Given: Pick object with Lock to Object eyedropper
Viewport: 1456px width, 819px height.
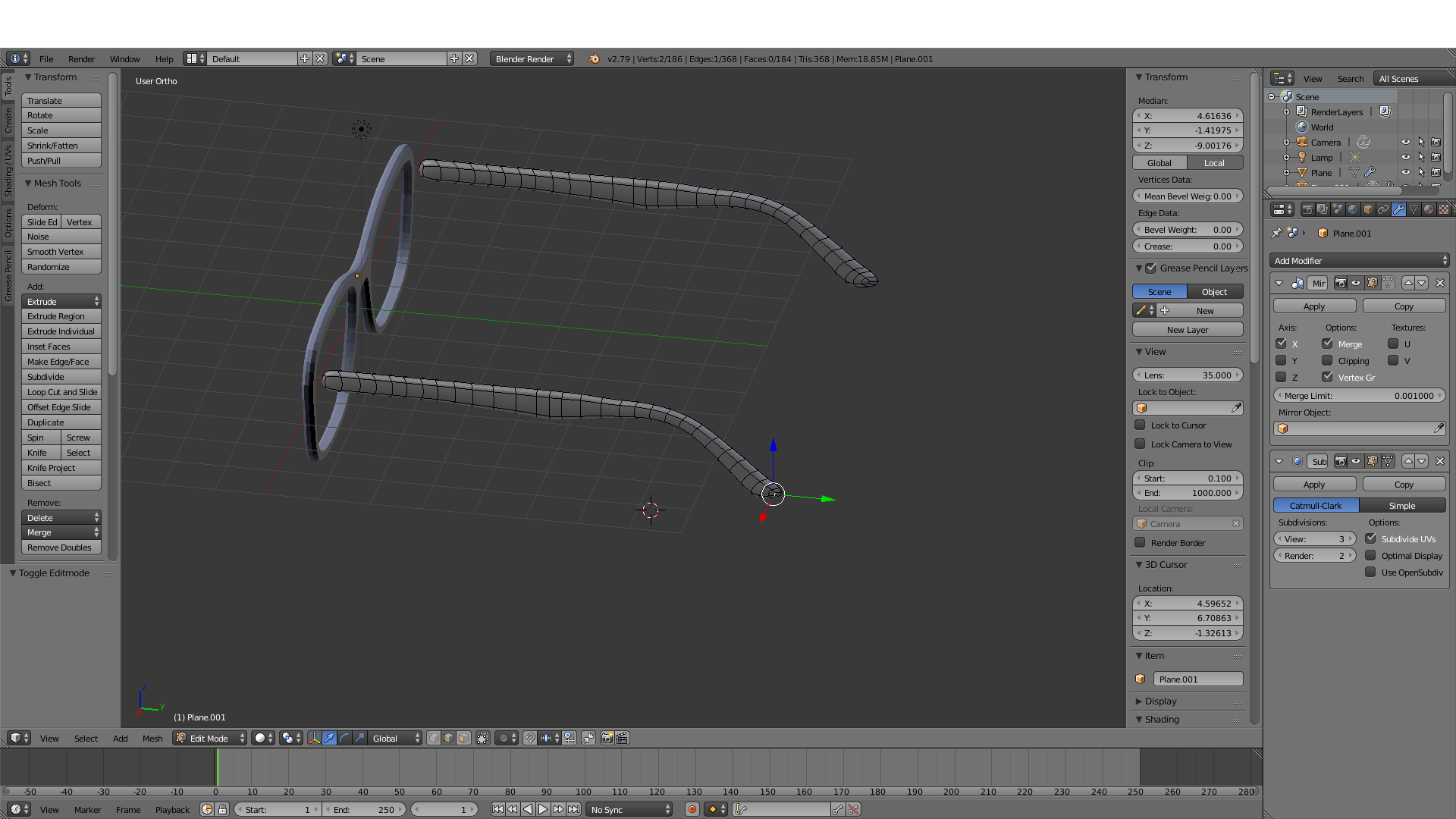Looking at the screenshot, I should click(1236, 408).
